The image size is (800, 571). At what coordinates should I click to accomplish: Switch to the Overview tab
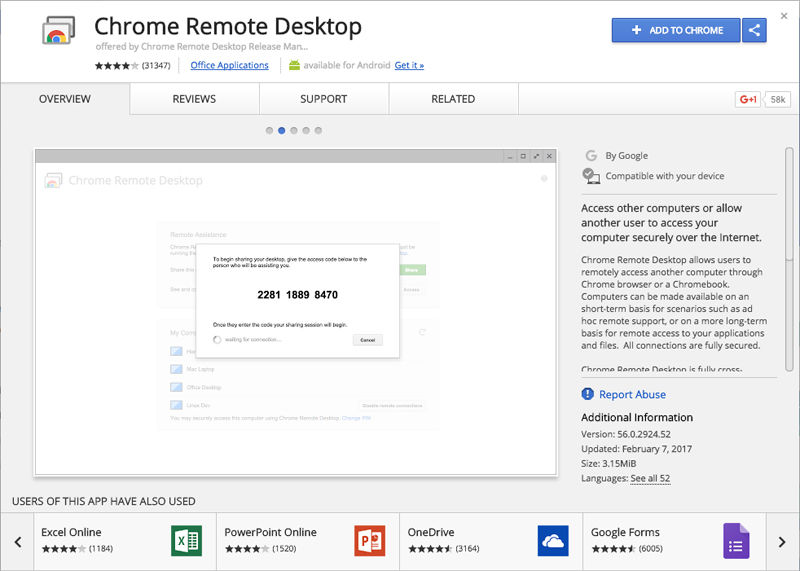coord(65,99)
